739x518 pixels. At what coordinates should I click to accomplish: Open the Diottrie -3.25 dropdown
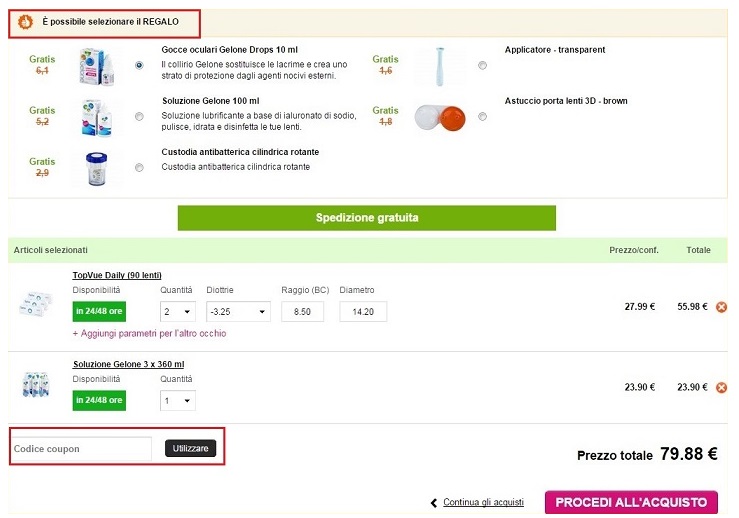(238, 312)
